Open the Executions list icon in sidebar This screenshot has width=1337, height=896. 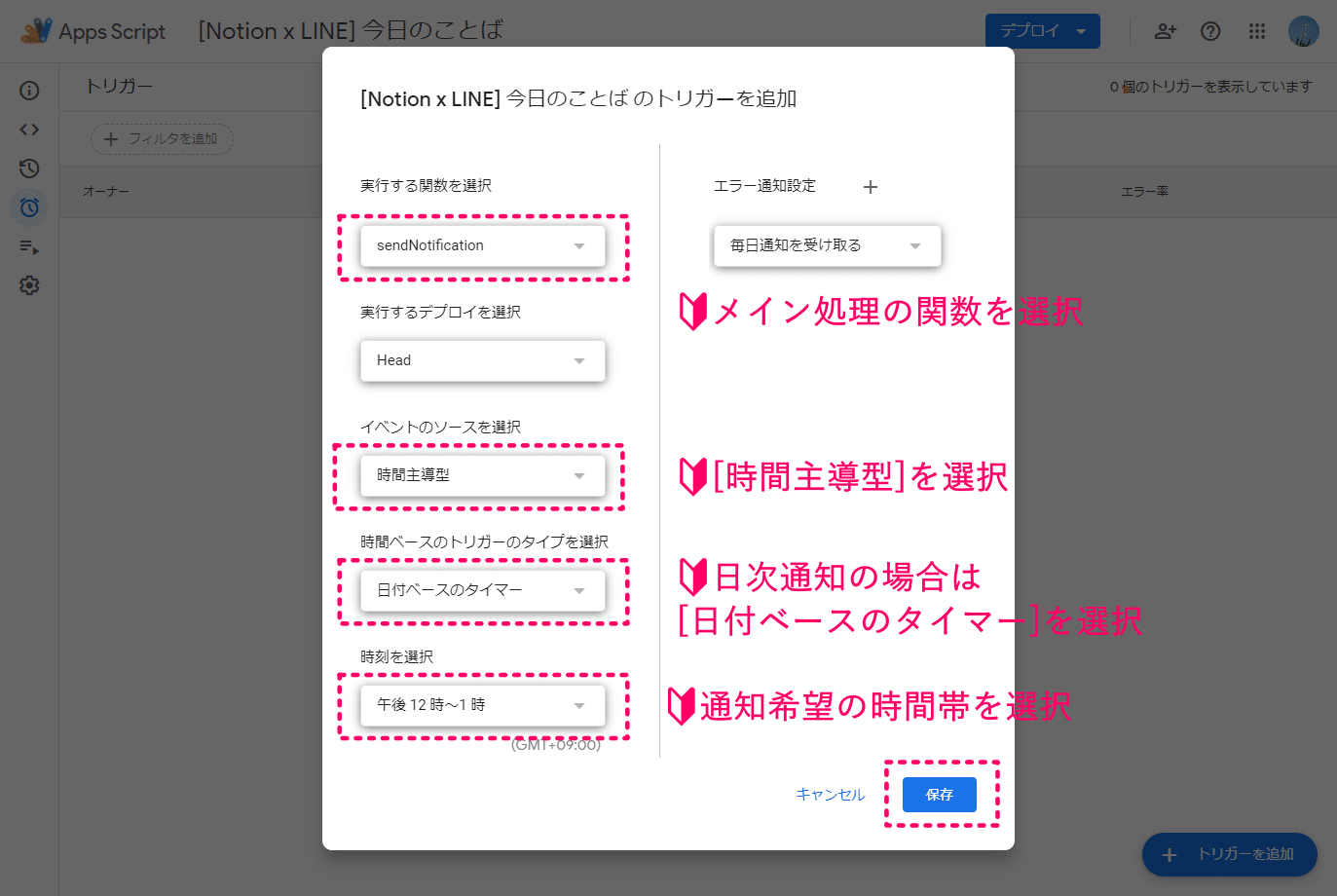point(29,246)
